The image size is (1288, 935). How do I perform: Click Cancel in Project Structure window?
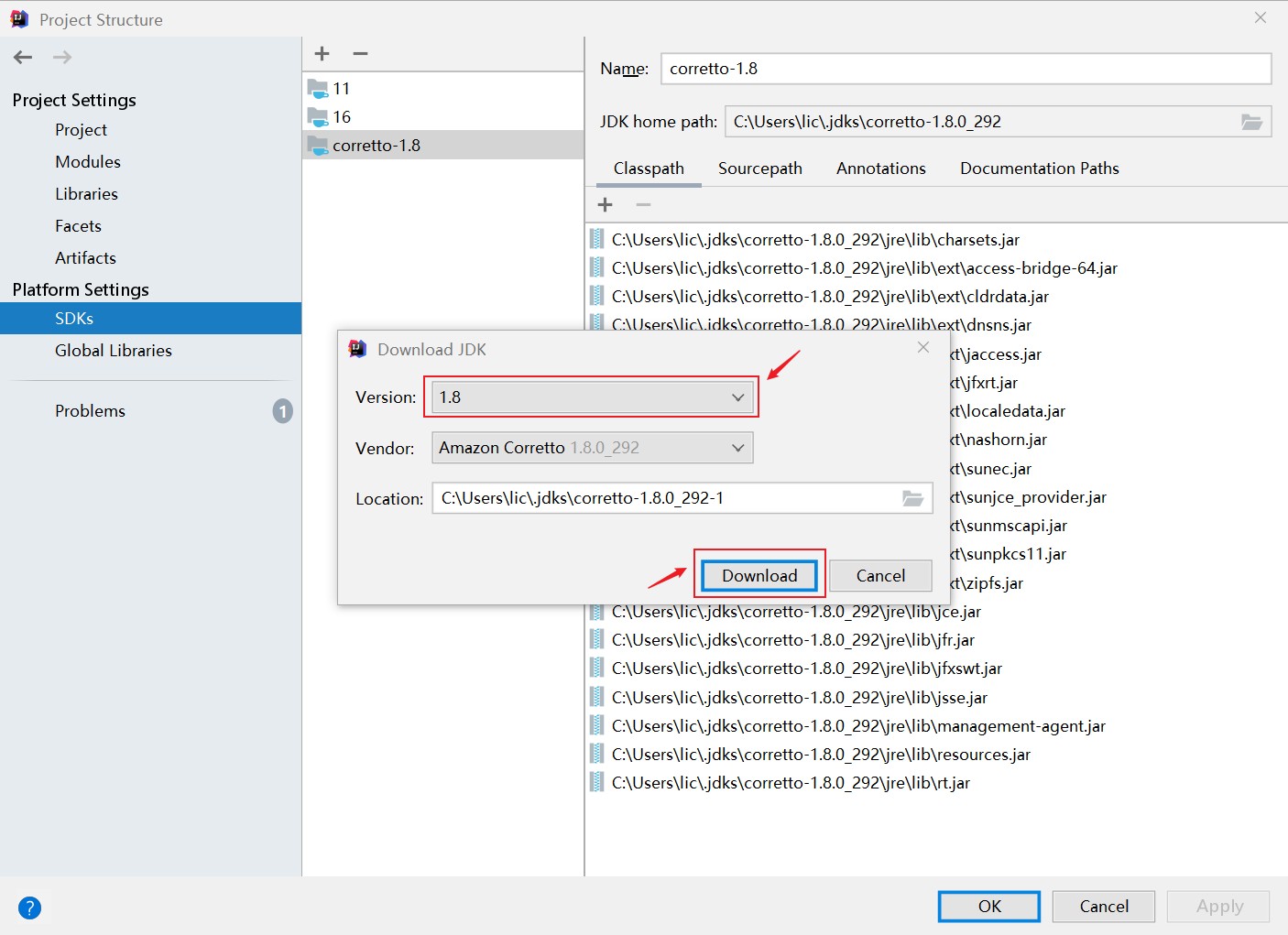[x=1104, y=907]
